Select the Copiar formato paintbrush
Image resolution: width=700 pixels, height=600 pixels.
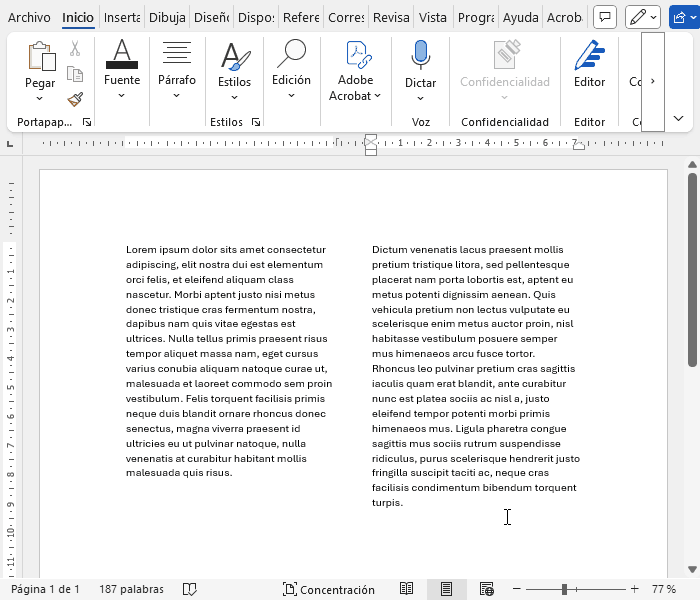click(x=75, y=99)
